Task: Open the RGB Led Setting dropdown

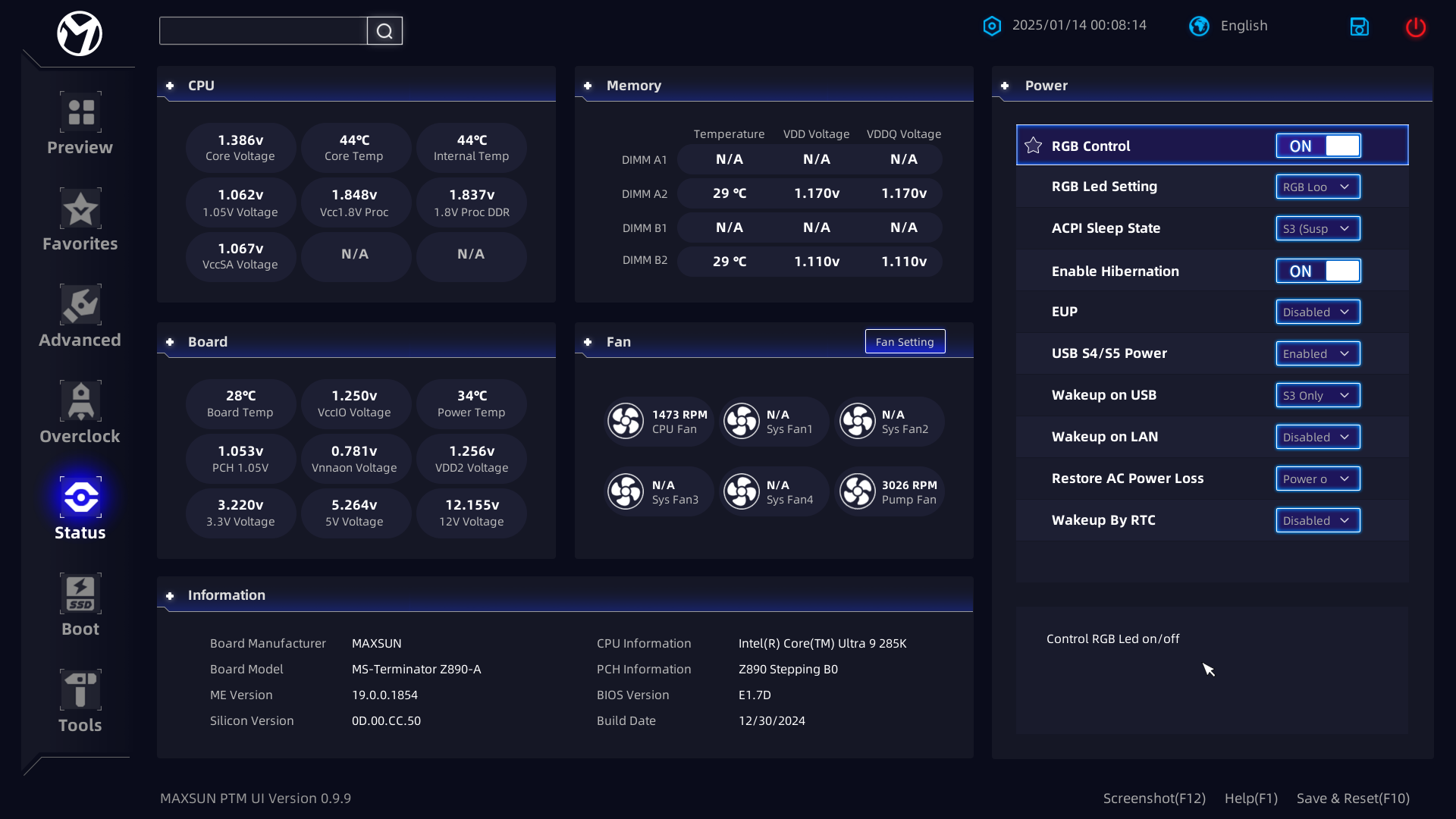Action: pos(1317,187)
